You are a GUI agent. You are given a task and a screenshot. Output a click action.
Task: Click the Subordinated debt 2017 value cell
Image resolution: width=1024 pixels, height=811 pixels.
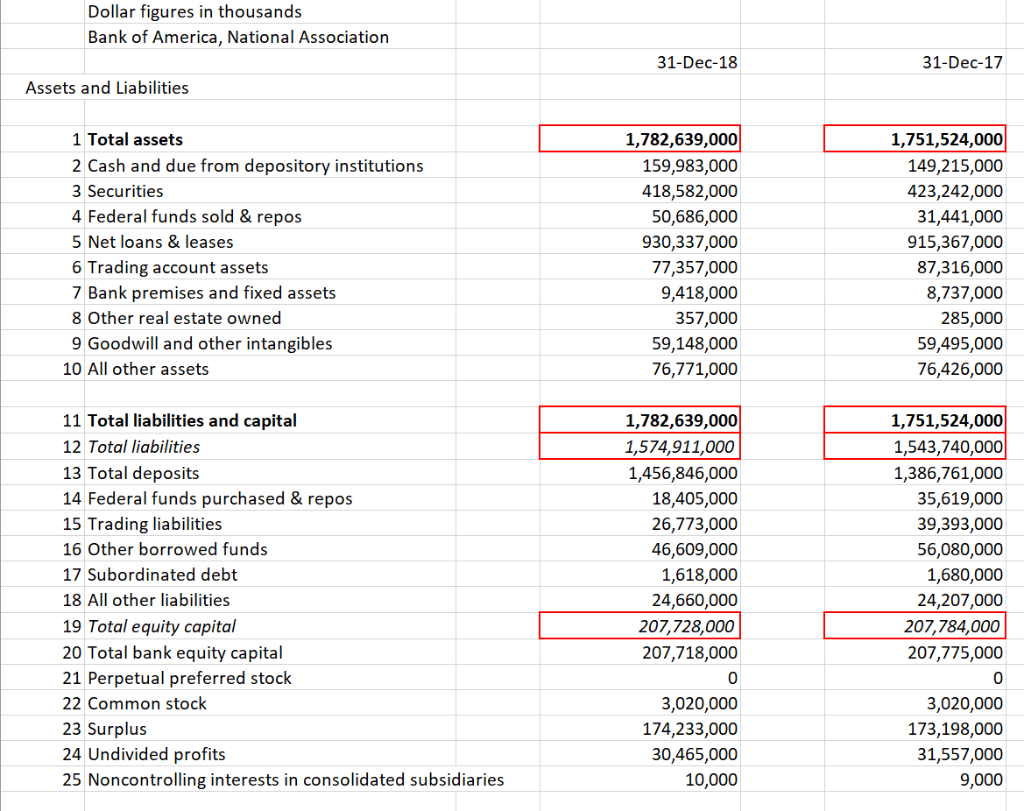[914, 575]
